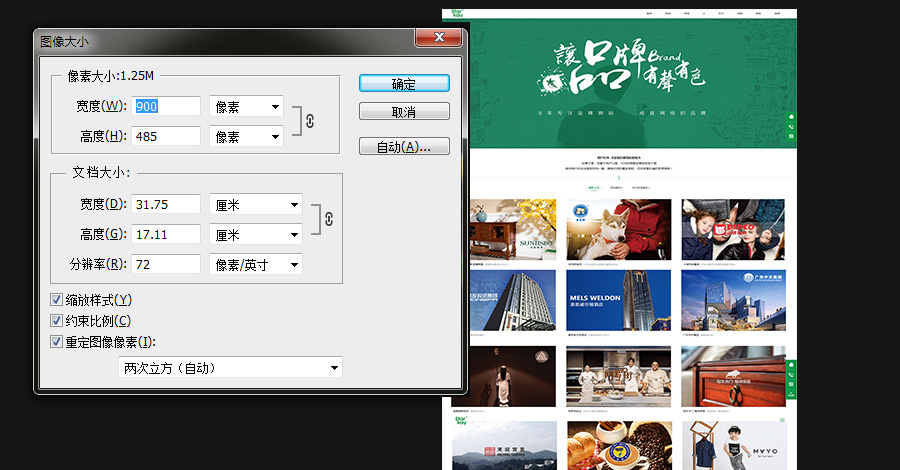
Task: Expand the document height 厘米 unit dropdown
Action: pos(255,234)
